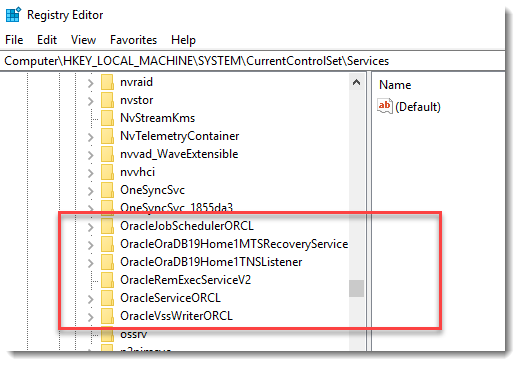This screenshot has width=520, height=366.
Task: Select the ossrv key label
Action: coord(133,334)
